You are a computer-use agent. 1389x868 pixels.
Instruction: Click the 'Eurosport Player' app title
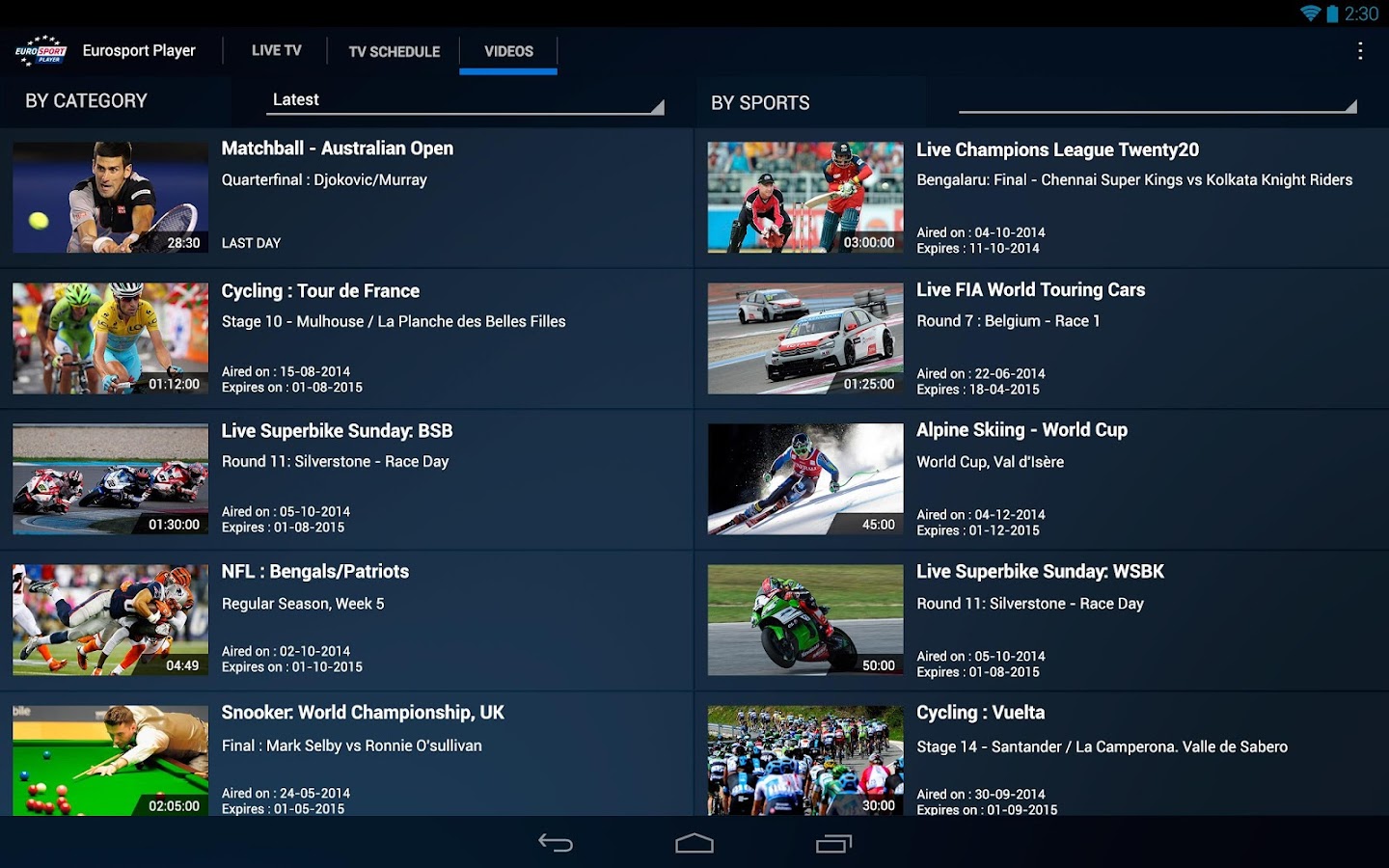coord(139,50)
